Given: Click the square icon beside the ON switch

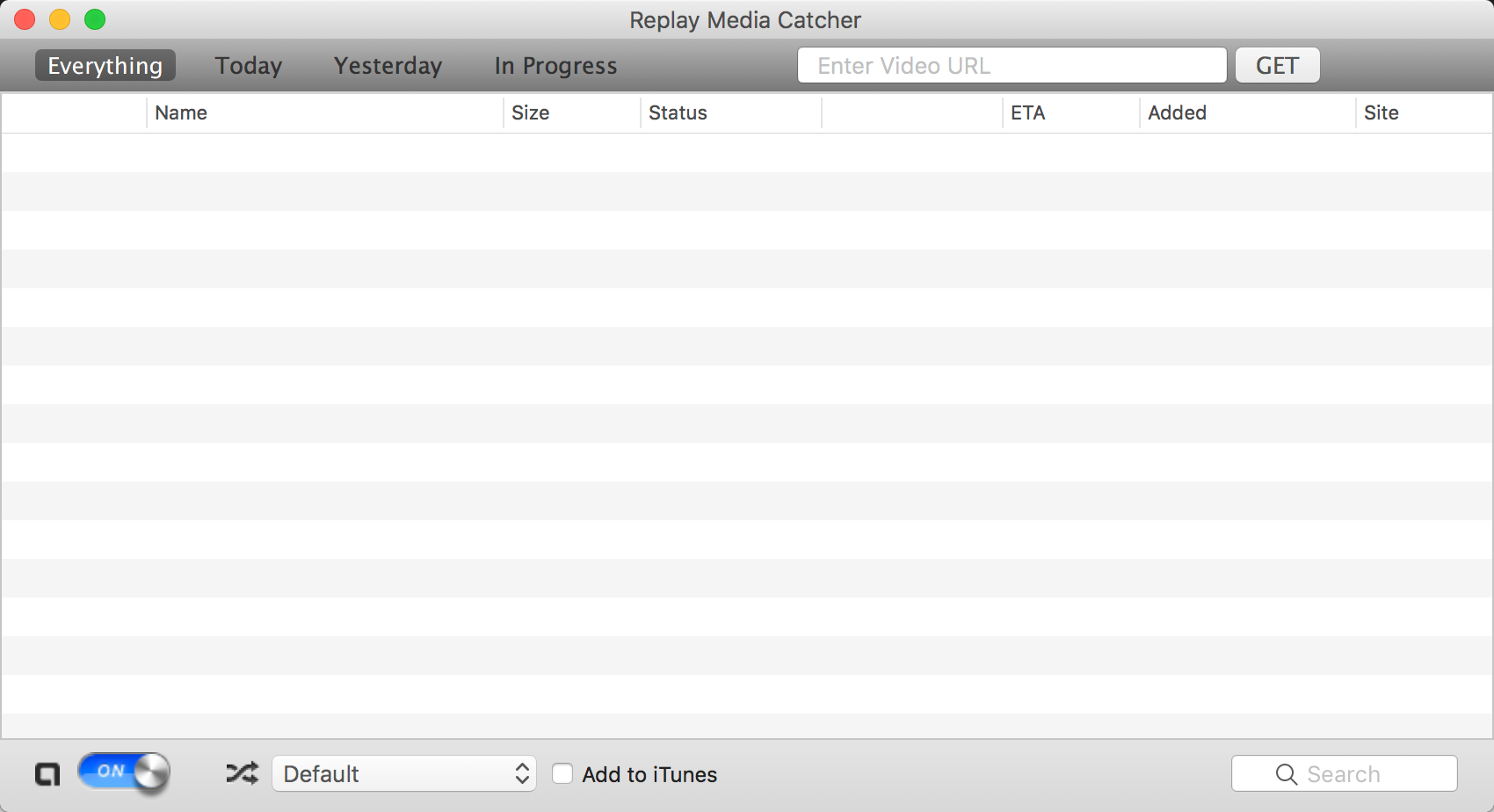Looking at the screenshot, I should [x=47, y=774].
